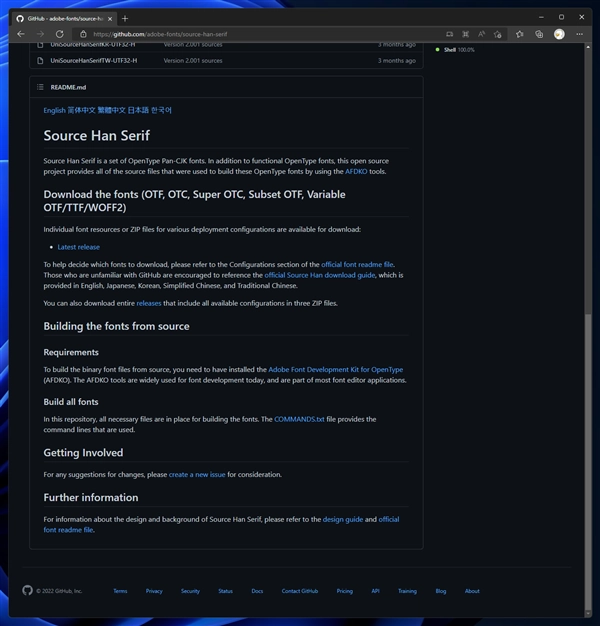Click the Blog footer link

point(441,591)
